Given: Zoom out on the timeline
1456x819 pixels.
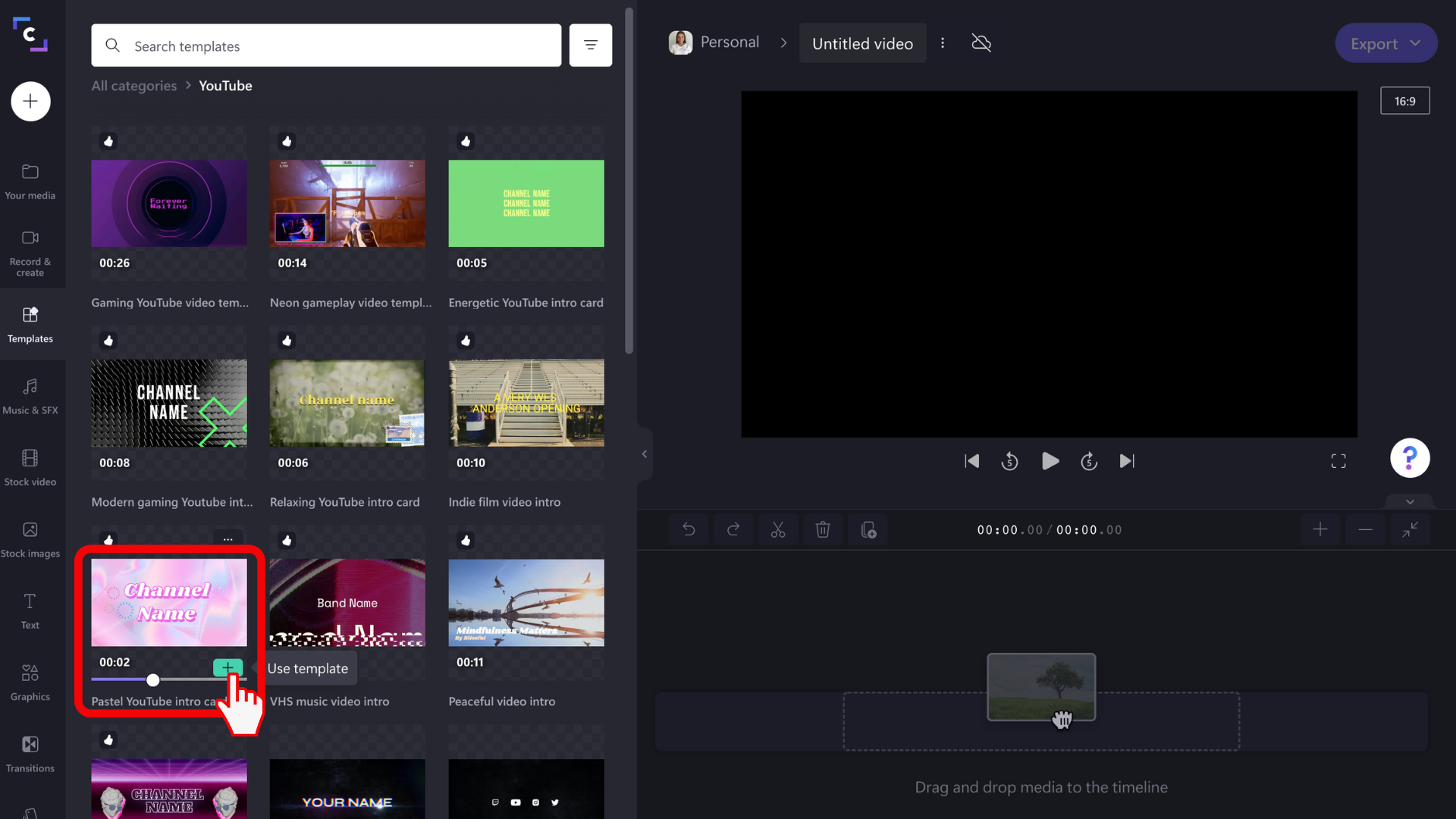Looking at the screenshot, I should coord(1365,529).
